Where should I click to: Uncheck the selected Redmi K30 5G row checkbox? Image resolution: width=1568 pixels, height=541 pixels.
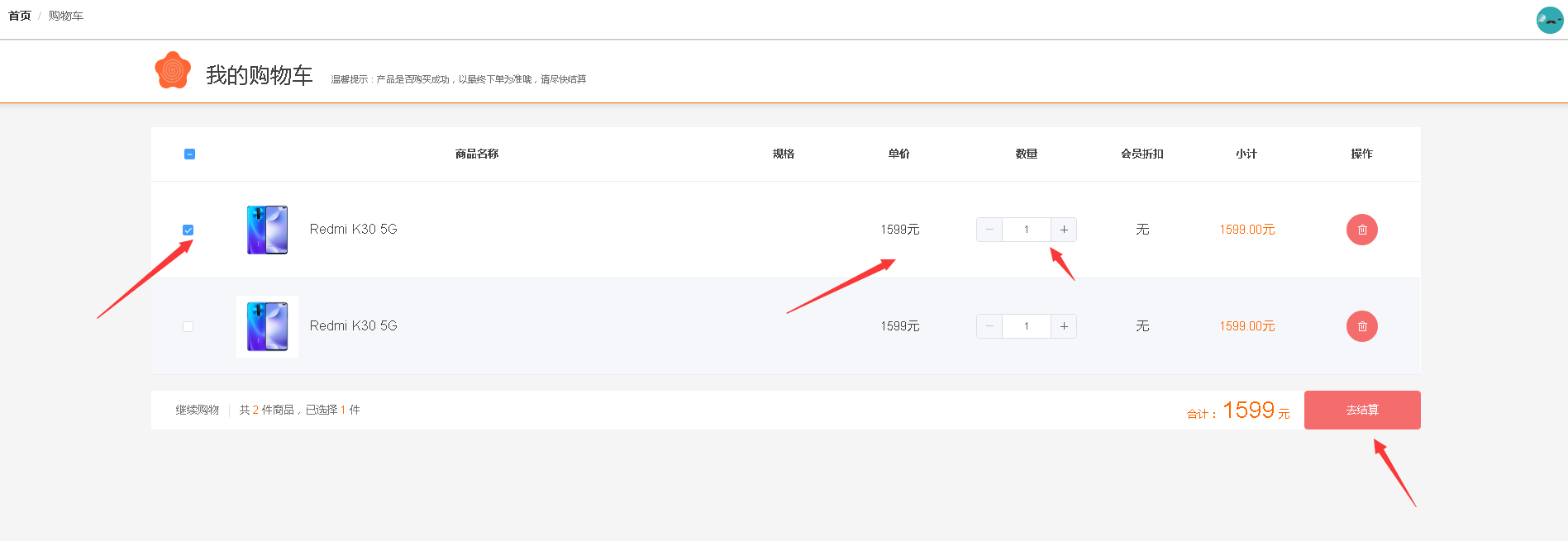[188, 230]
